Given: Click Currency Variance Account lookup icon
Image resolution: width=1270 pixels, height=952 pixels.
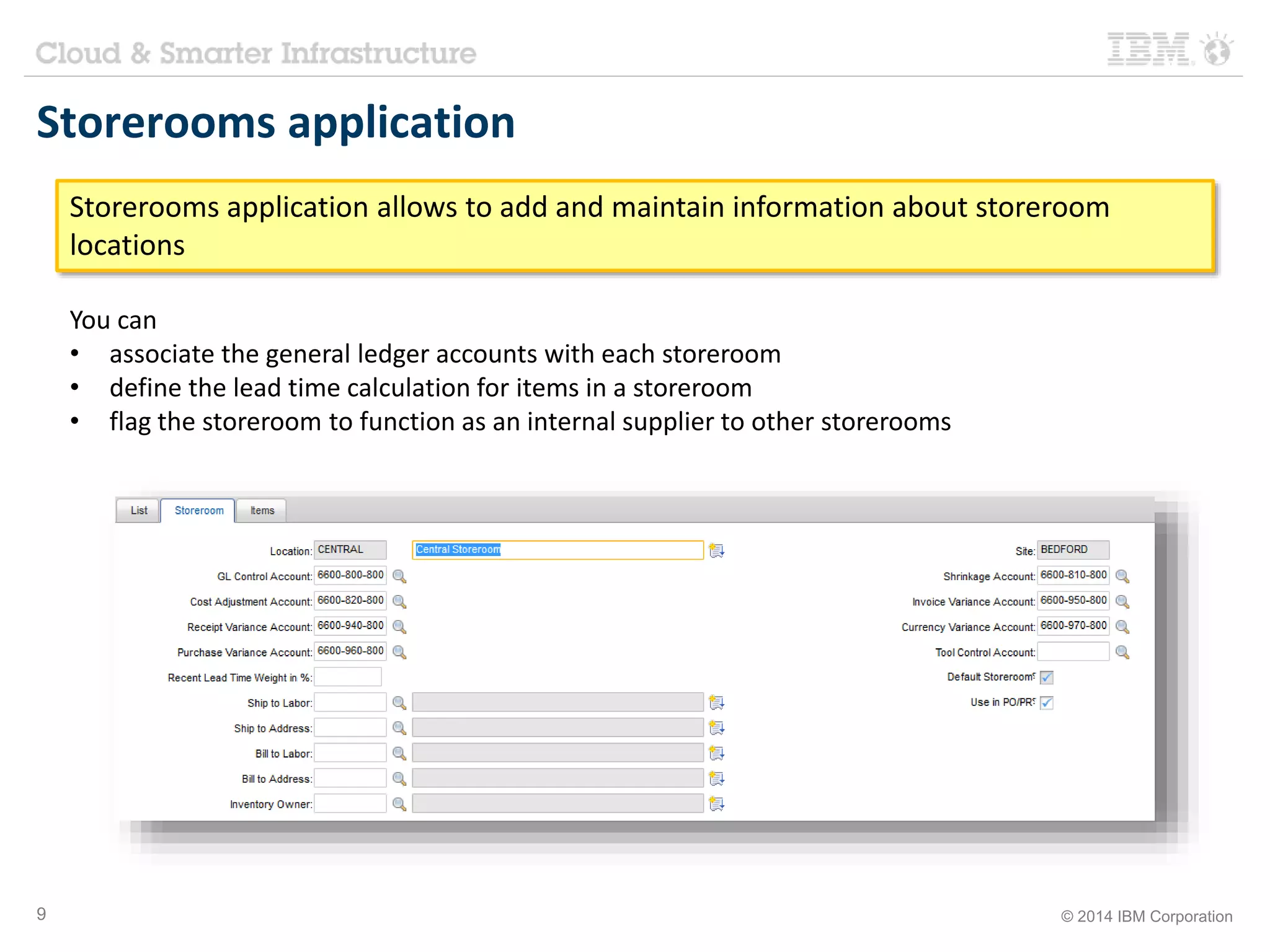Looking at the screenshot, I should coord(1122,627).
